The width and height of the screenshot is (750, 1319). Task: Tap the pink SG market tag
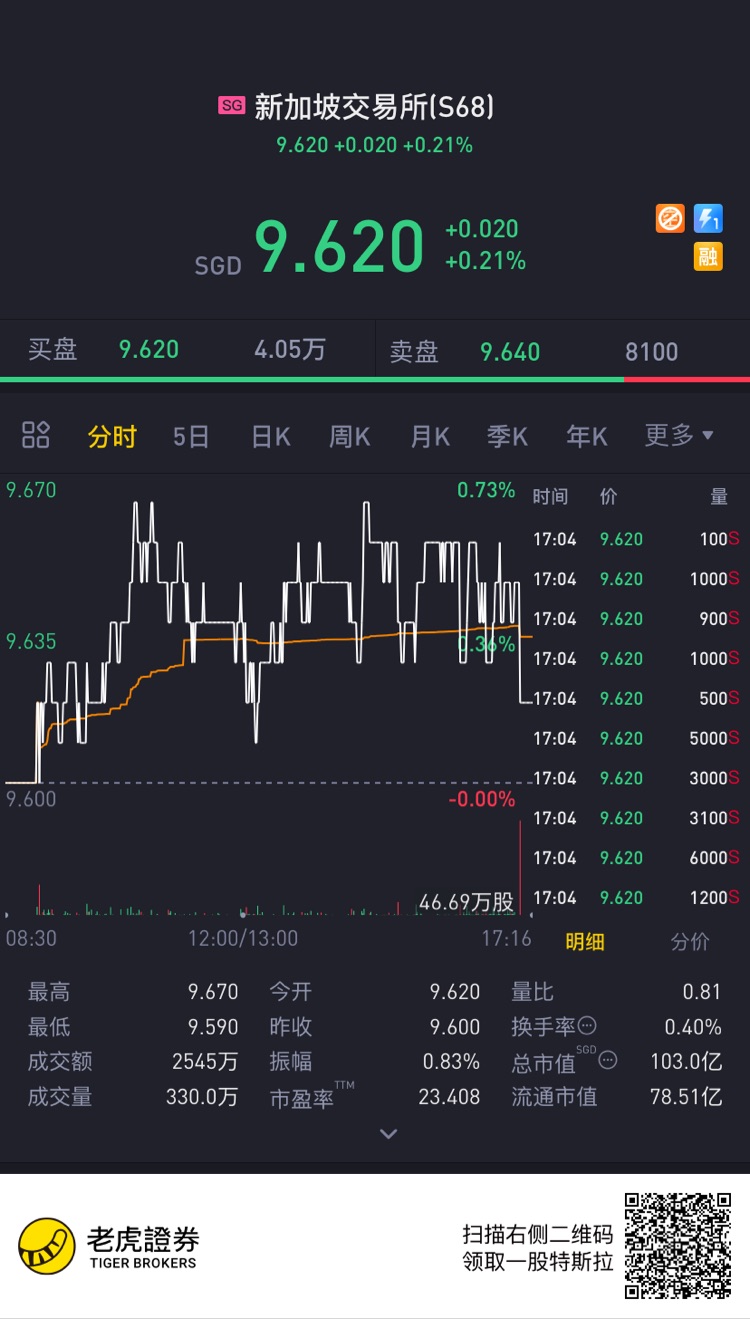pyautogui.click(x=232, y=105)
